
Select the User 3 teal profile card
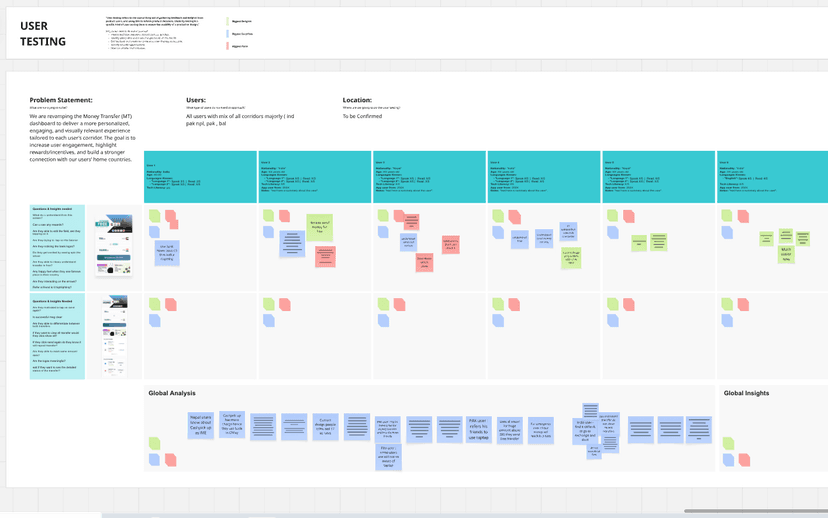tap(429, 177)
